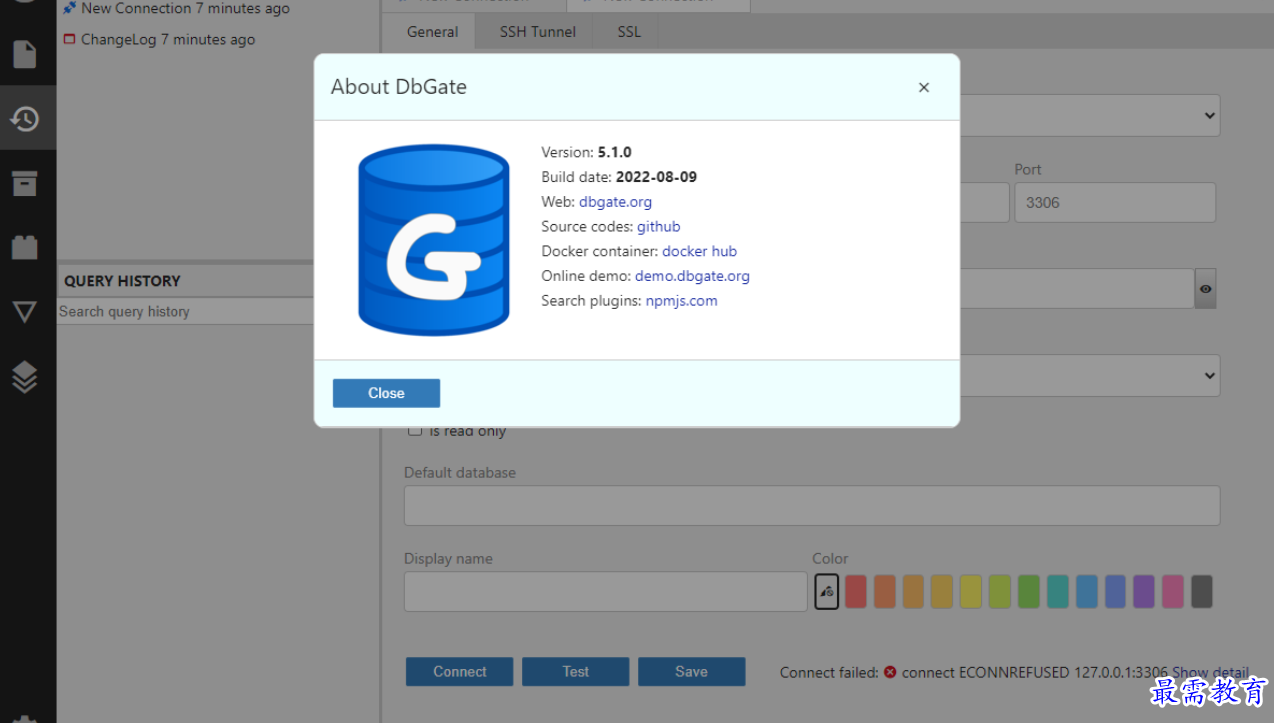Switch to the General tab
The height and width of the screenshot is (723, 1274).
[x=432, y=32]
